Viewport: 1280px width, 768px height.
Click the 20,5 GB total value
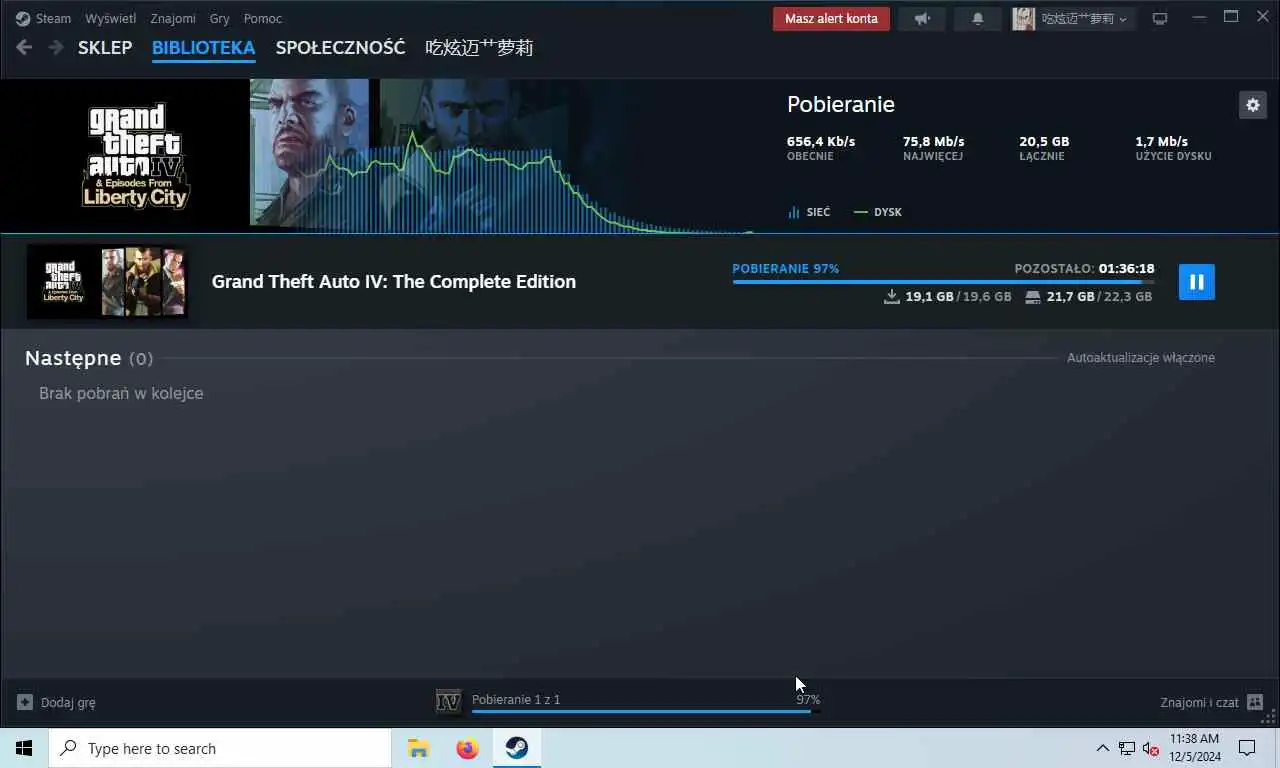pyautogui.click(x=1044, y=141)
